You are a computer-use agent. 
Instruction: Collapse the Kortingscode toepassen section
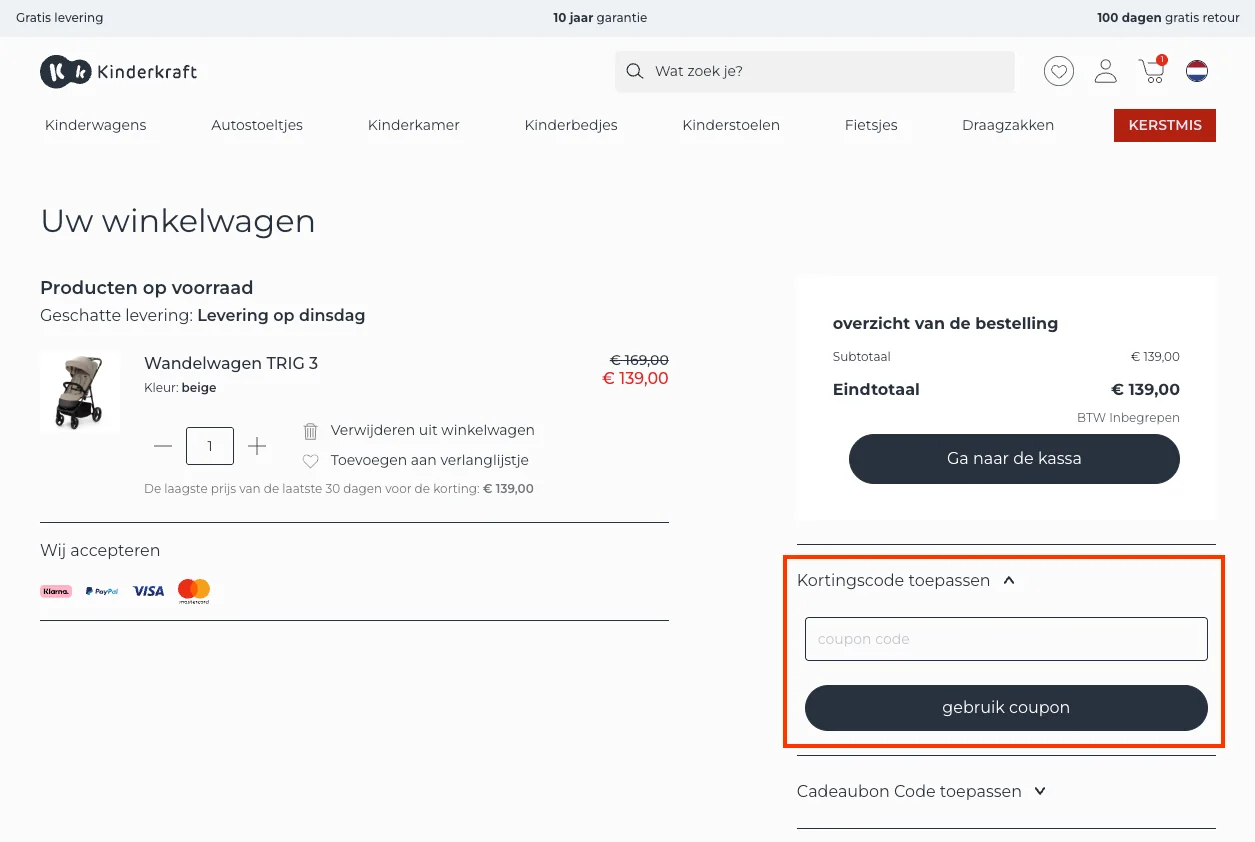click(x=1008, y=580)
